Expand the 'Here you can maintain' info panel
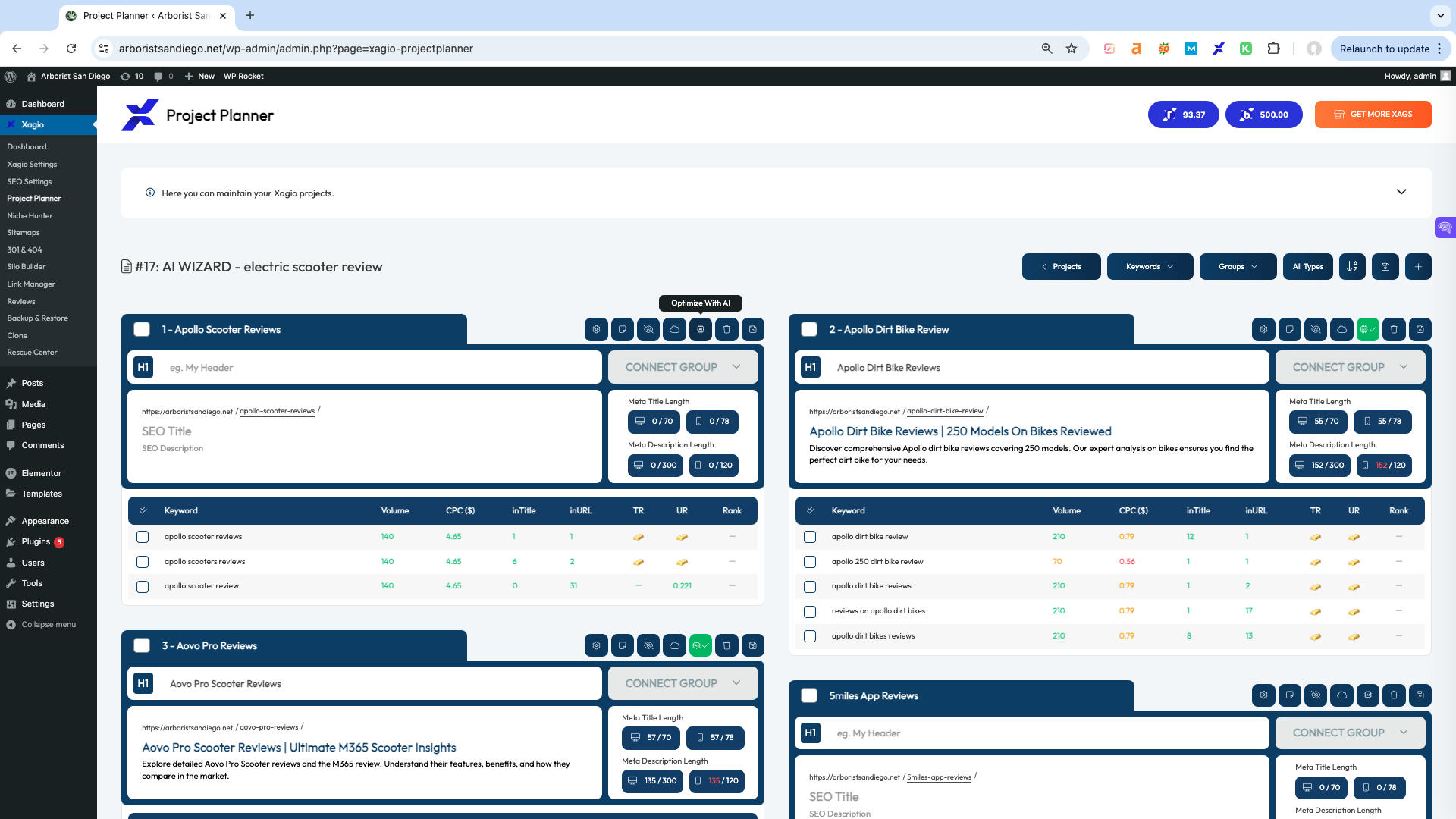The height and width of the screenshot is (819, 1456). [1401, 192]
